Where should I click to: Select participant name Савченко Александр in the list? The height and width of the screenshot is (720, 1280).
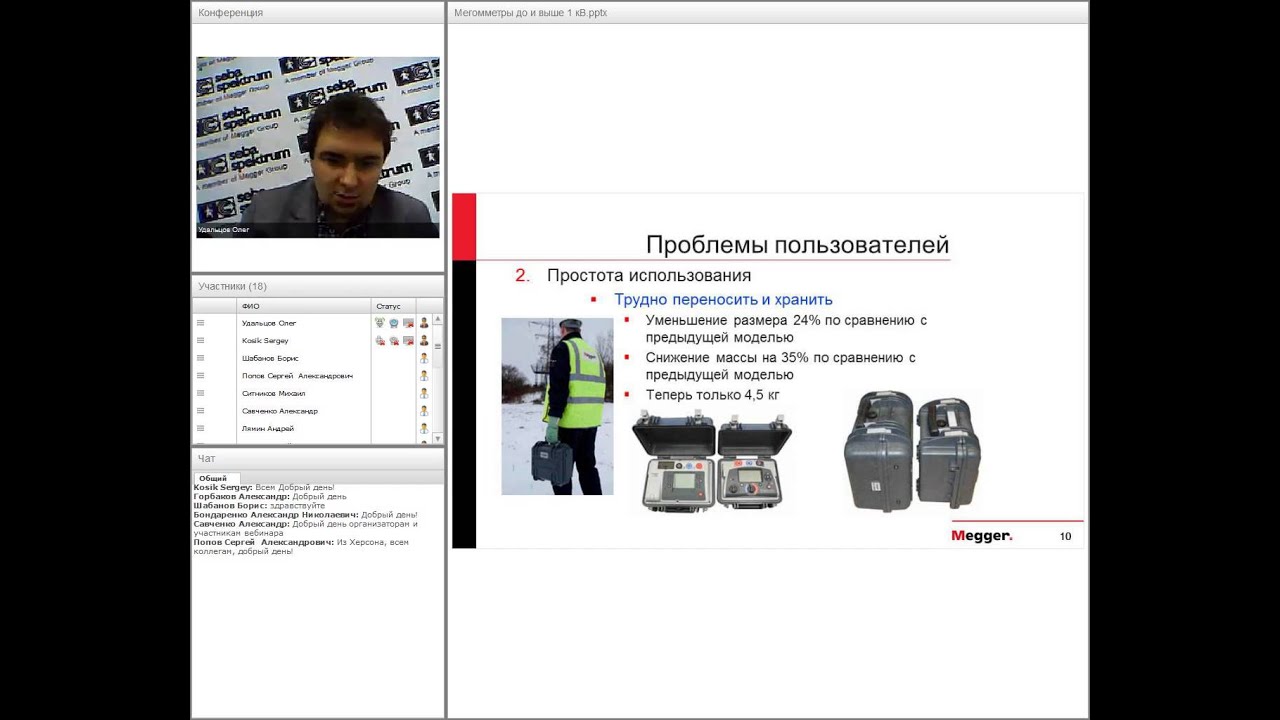click(280, 411)
